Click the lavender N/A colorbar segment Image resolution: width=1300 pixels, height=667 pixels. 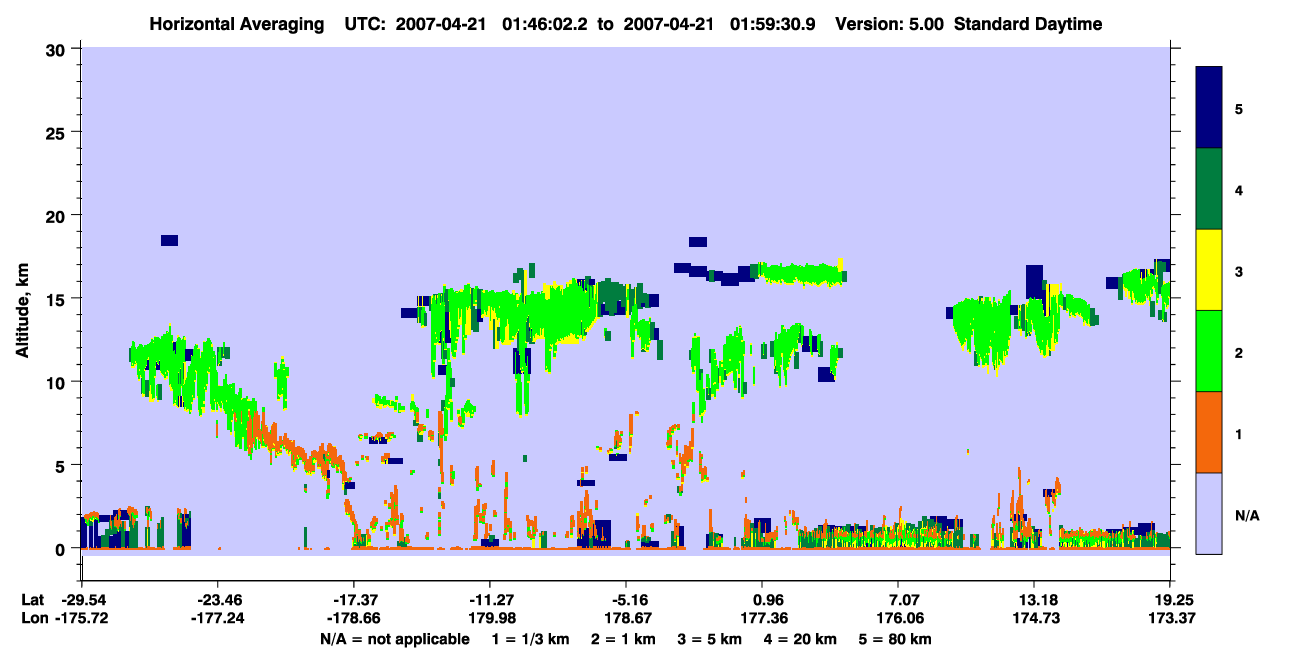pyautogui.click(x=1209, y=513)
